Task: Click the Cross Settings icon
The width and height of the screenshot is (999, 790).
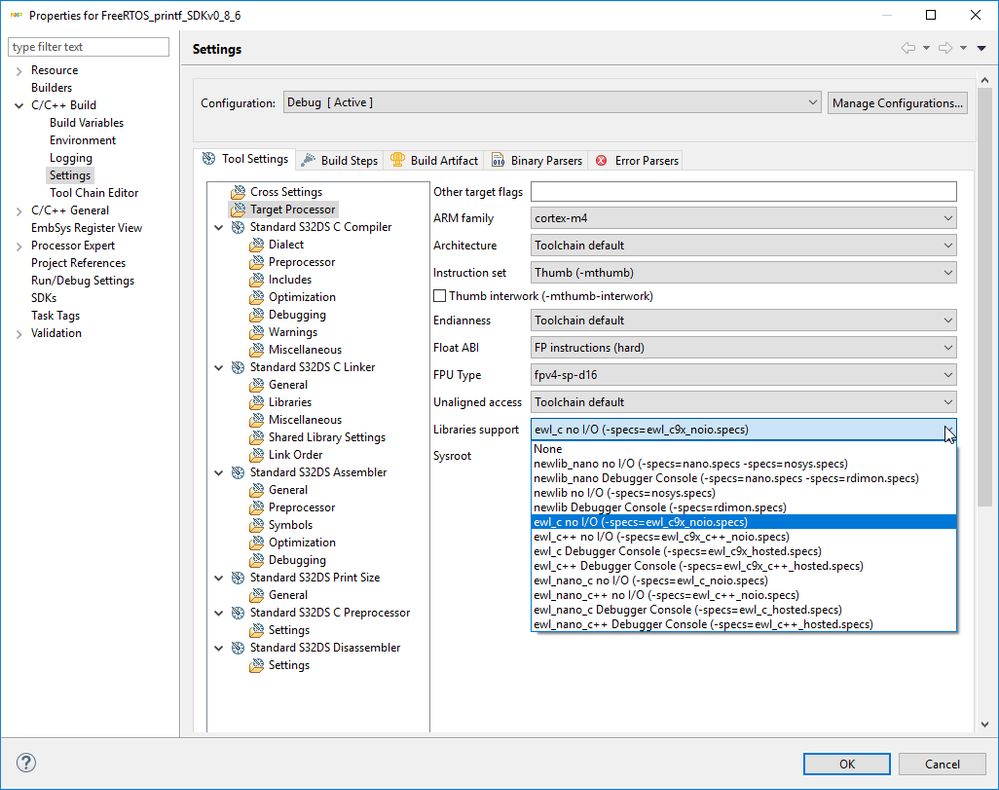Action: (x=238, y=192)
